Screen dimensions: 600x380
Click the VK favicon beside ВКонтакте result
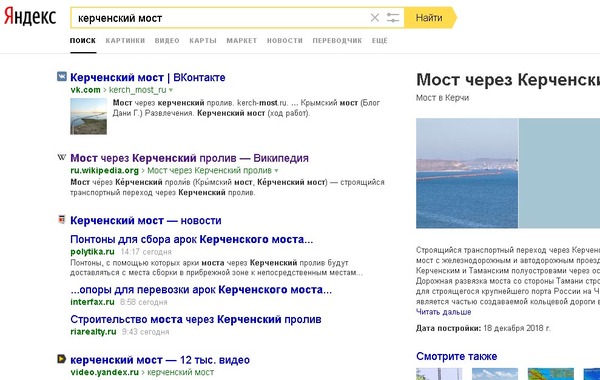(x=62, y=77)
